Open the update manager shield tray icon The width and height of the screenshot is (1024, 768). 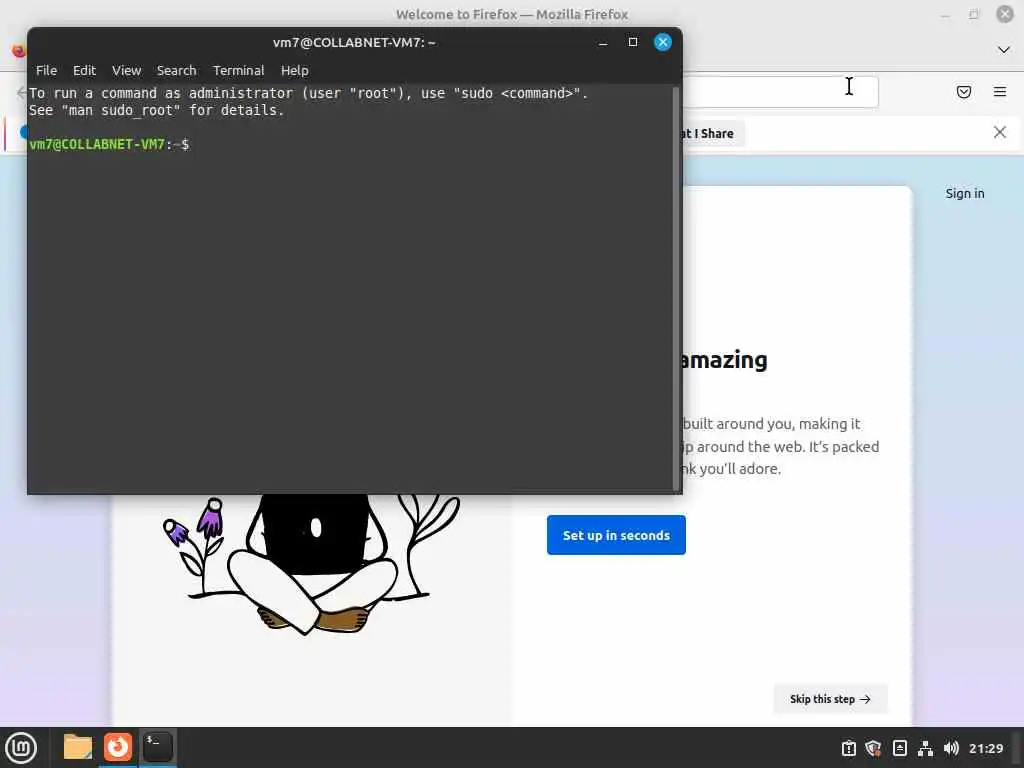pos(873,748)
